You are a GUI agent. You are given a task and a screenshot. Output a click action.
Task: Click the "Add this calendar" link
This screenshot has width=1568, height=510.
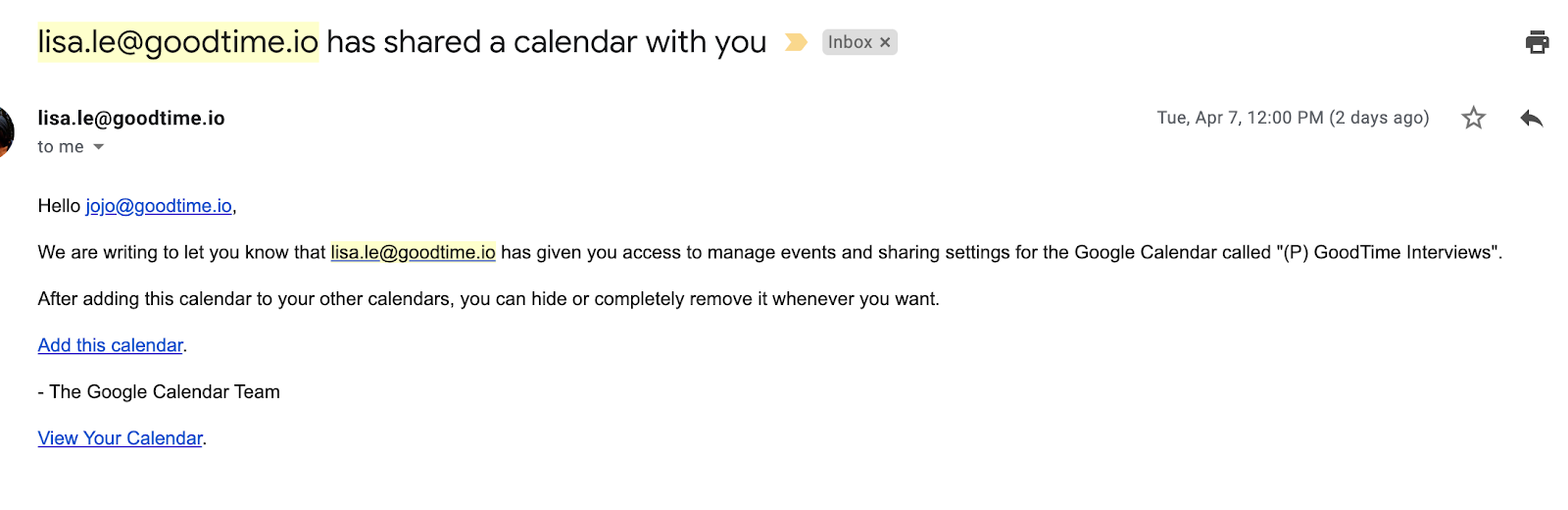(110, 345)
